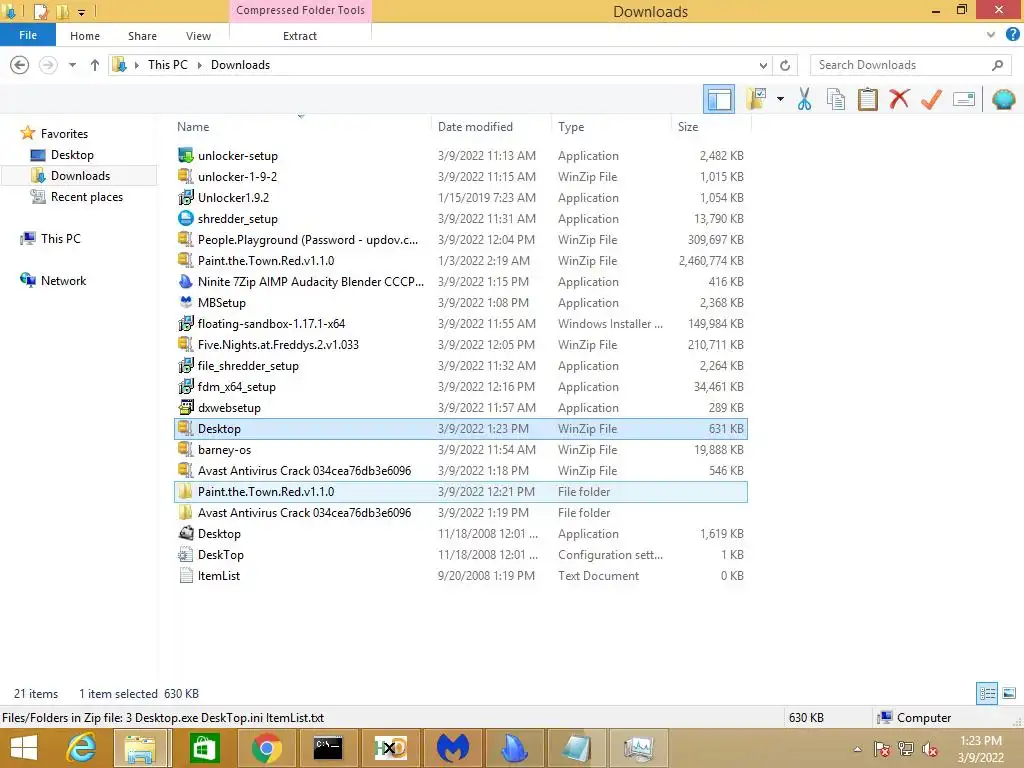Select the fdm_x64_setup file

click(x=460, y=387)
